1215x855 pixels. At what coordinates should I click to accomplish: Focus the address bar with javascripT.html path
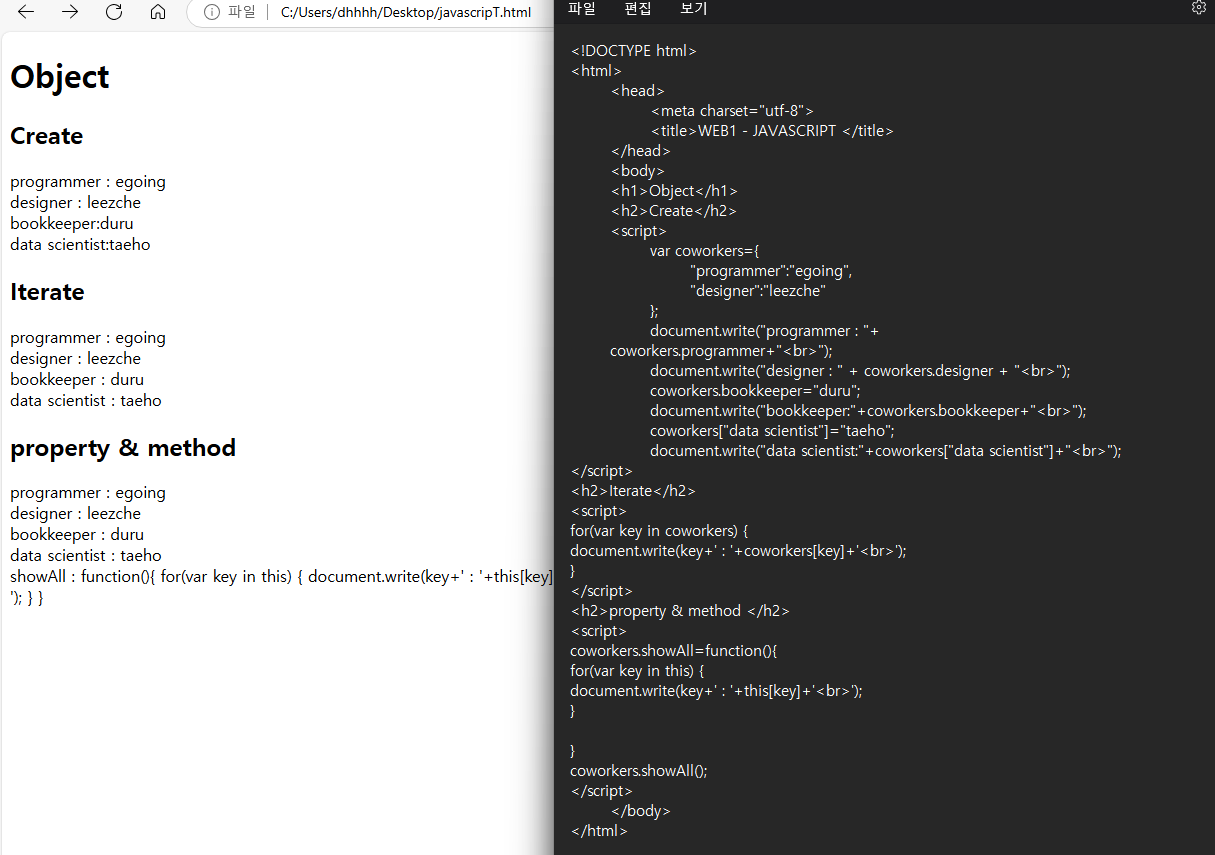click(x=405, y=12)
